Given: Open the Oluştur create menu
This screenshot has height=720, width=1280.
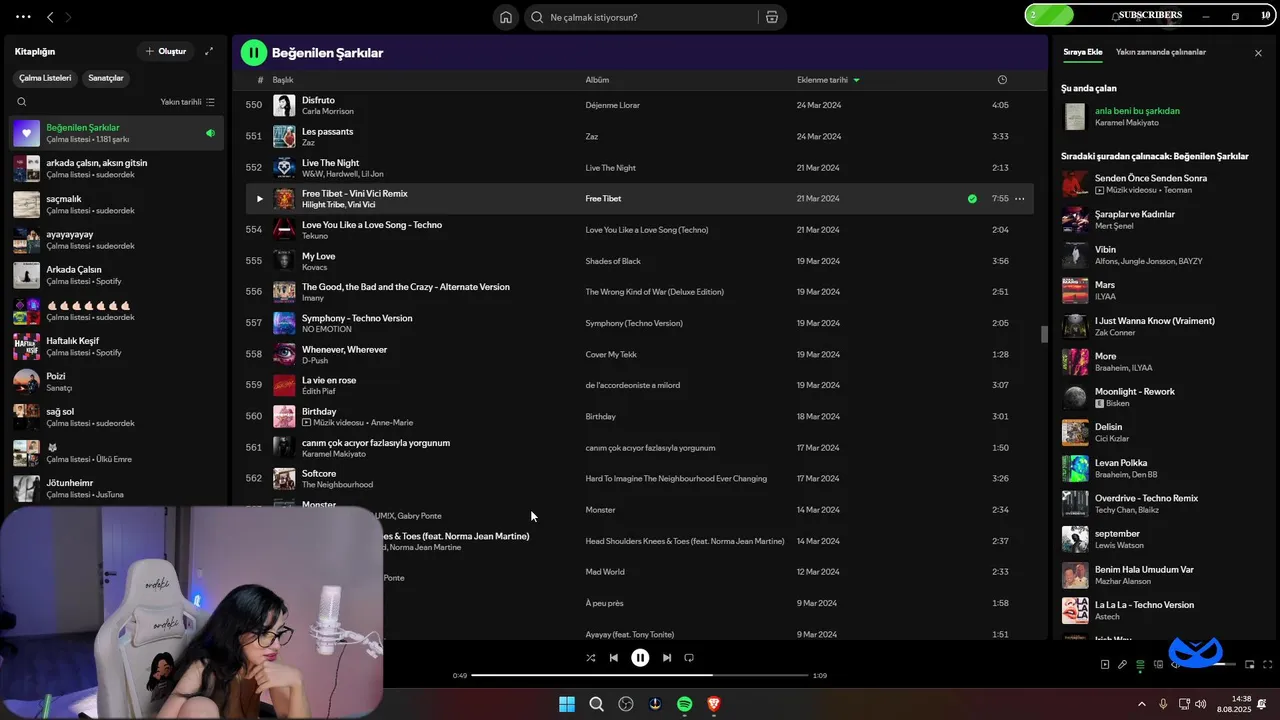Looking at the screenshot, I should point(165,51).
